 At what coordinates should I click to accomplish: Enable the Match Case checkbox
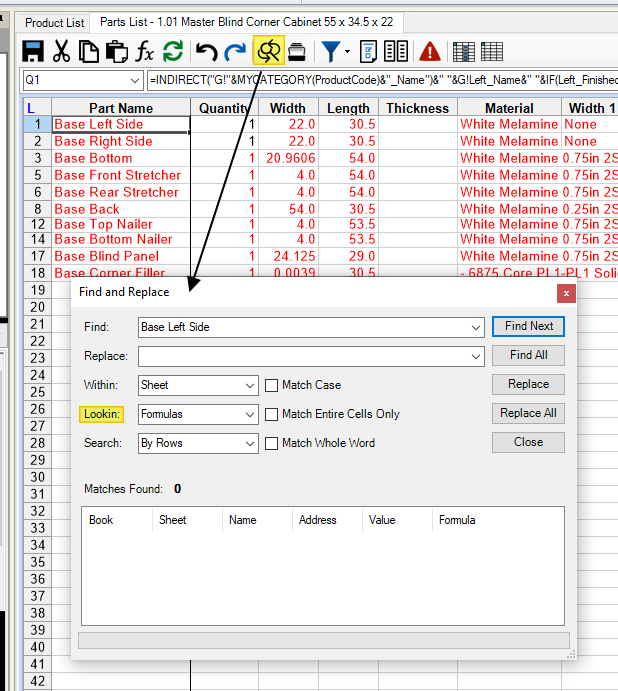(272, 385)
